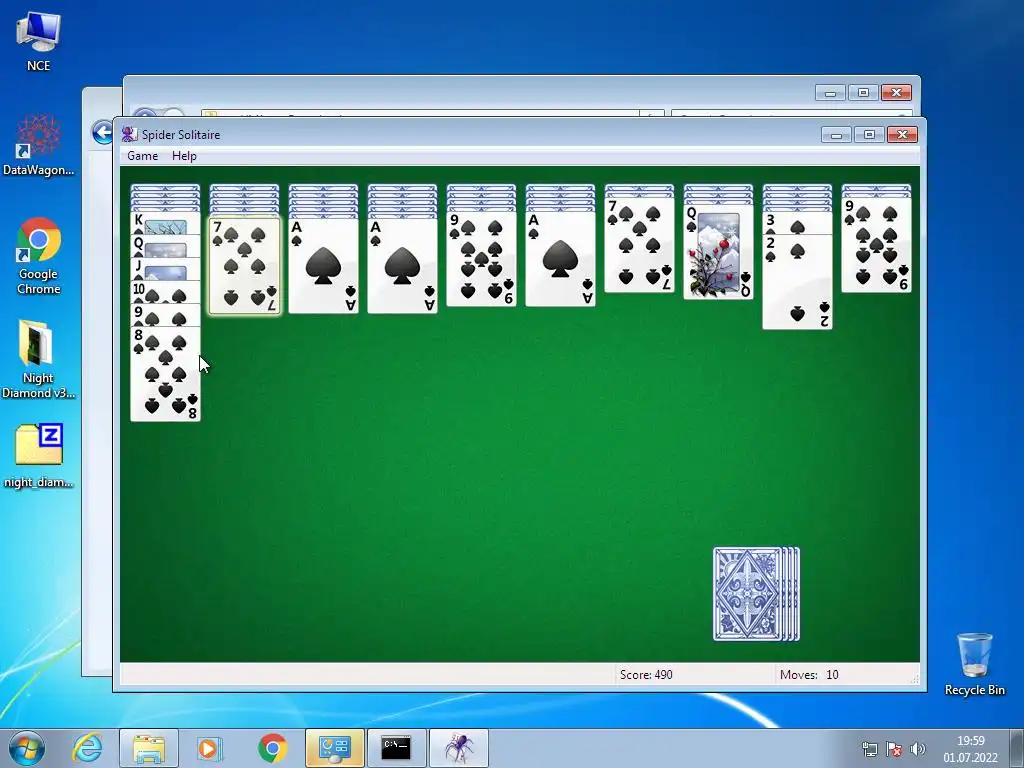Viewport: 1024px width, 768px height.
Task: Open the Help menu
Action: coord(184,156)
